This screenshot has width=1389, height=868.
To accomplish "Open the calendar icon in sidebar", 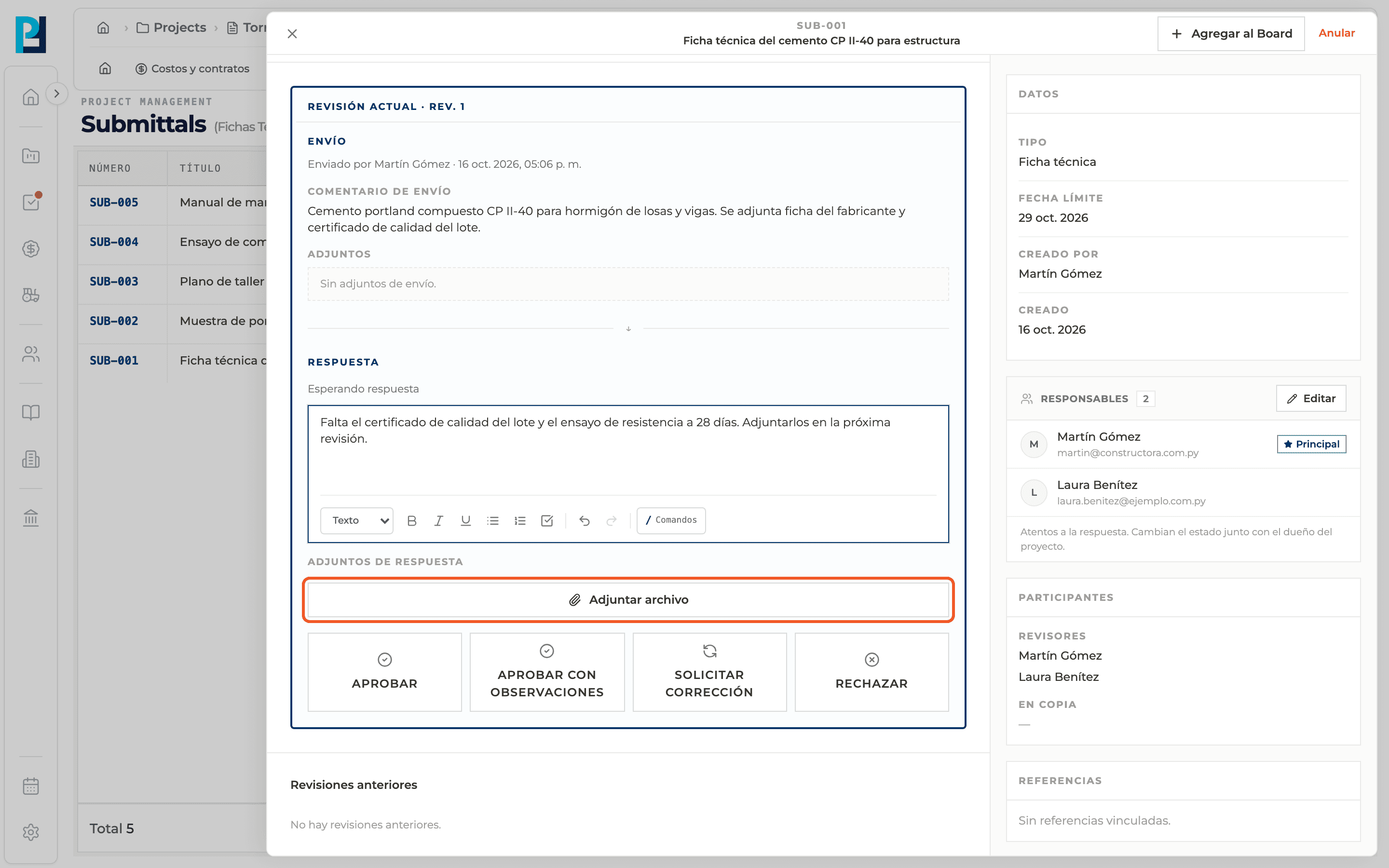I will [31, 786].
